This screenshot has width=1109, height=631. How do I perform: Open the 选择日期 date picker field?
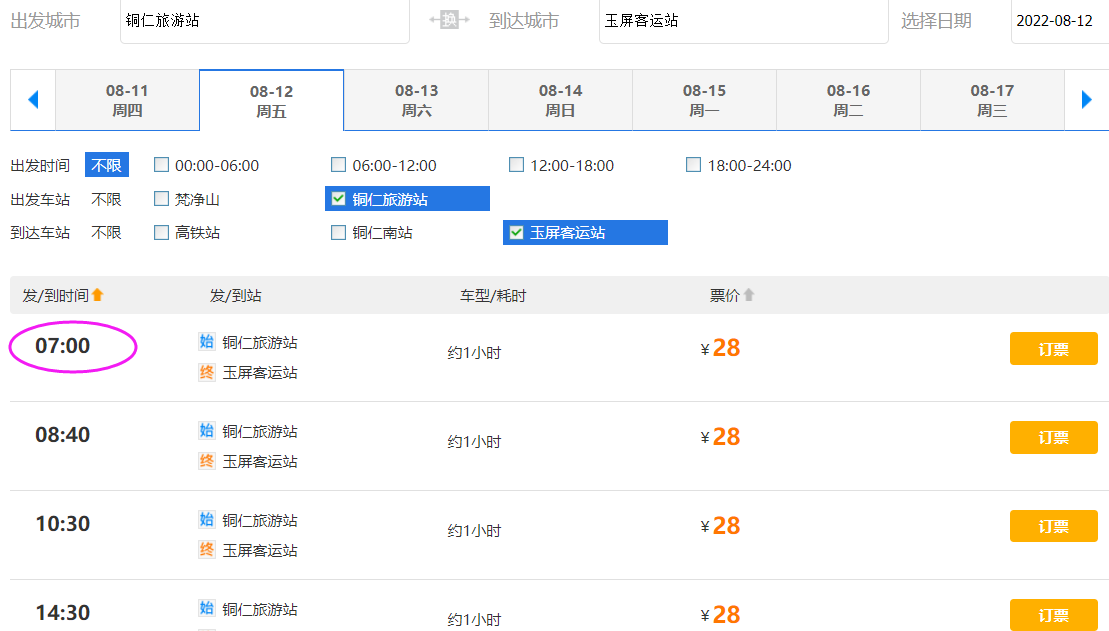1058,21
